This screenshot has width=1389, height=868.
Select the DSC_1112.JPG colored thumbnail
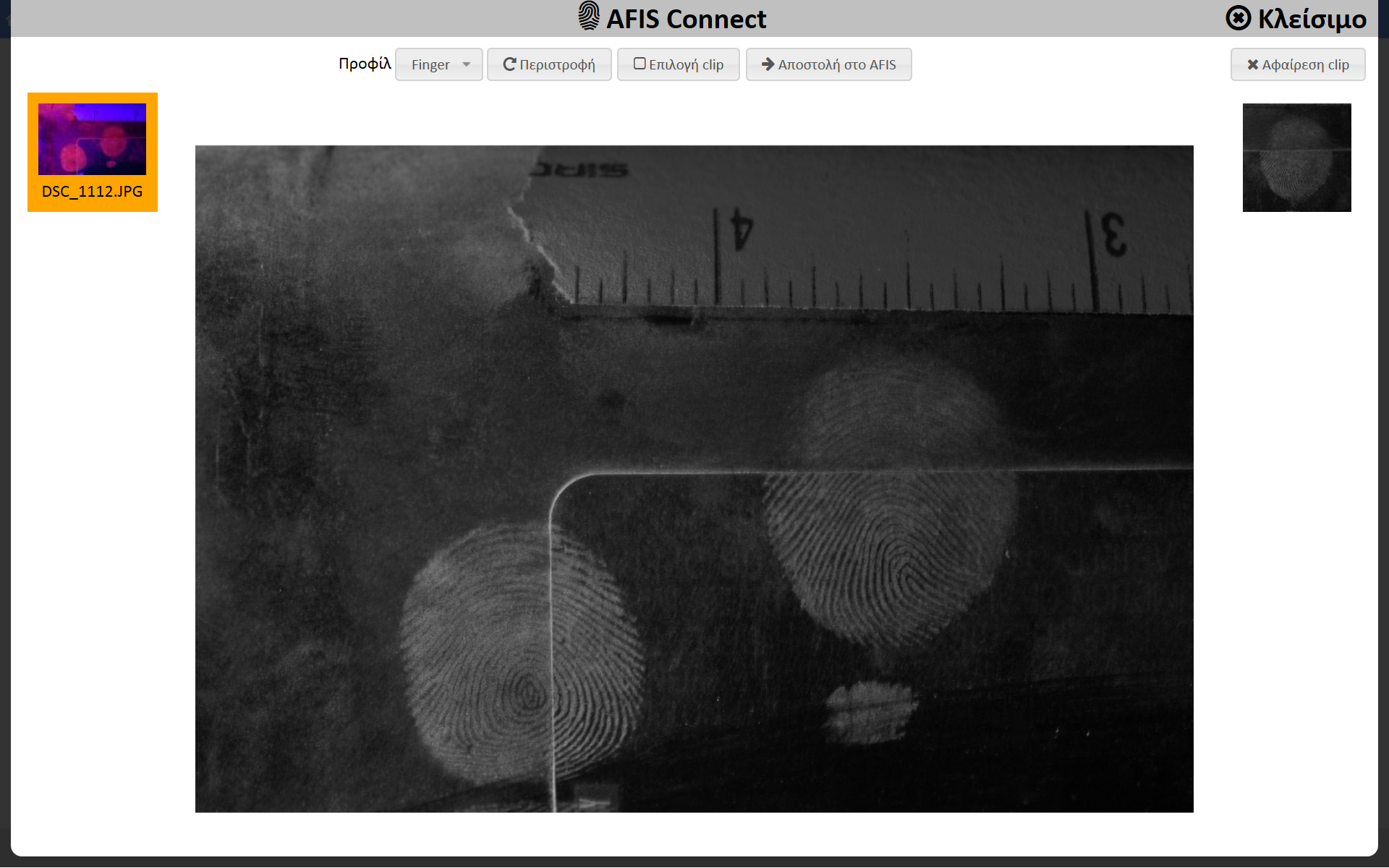[x=92, y=139]
